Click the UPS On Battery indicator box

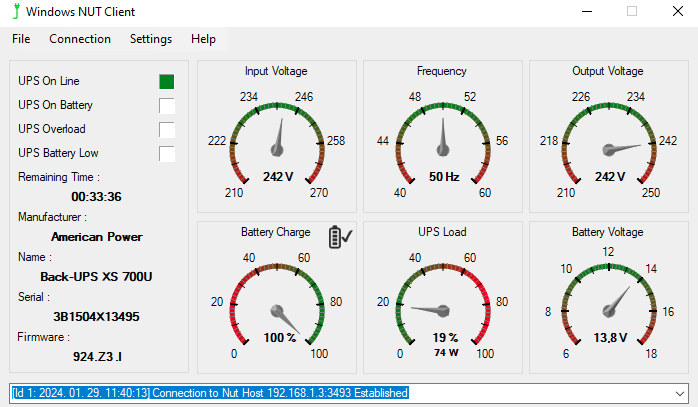[166, 106]
